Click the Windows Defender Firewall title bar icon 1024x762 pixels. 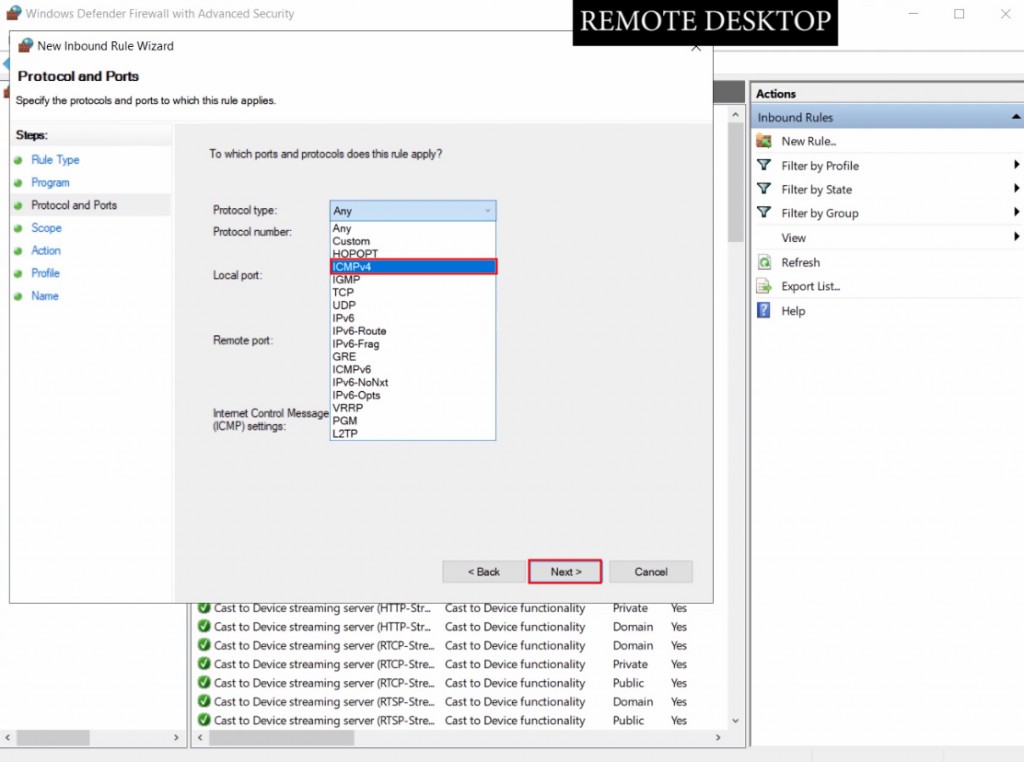(14, 13)
